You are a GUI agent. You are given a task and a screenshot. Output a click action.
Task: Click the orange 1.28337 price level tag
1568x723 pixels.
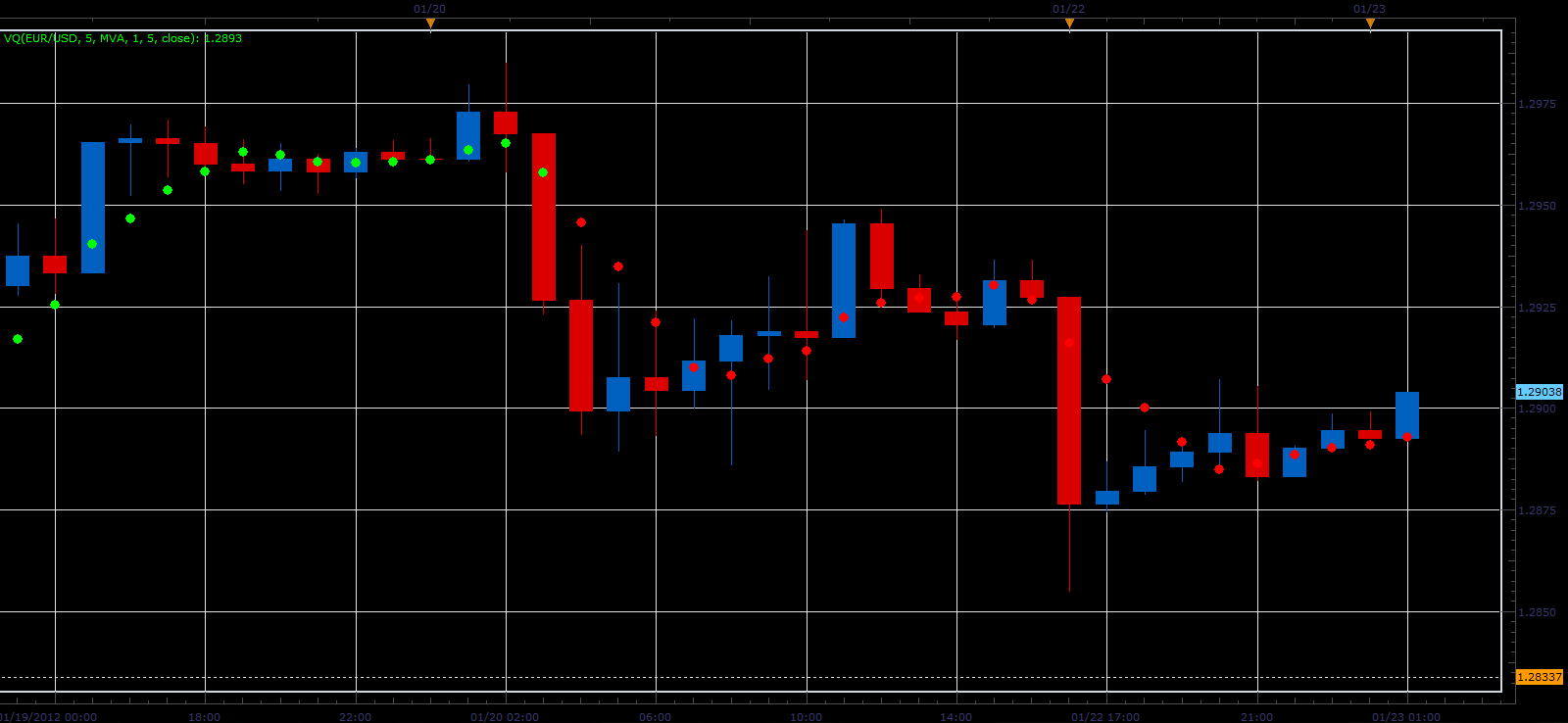[1539, 677]
